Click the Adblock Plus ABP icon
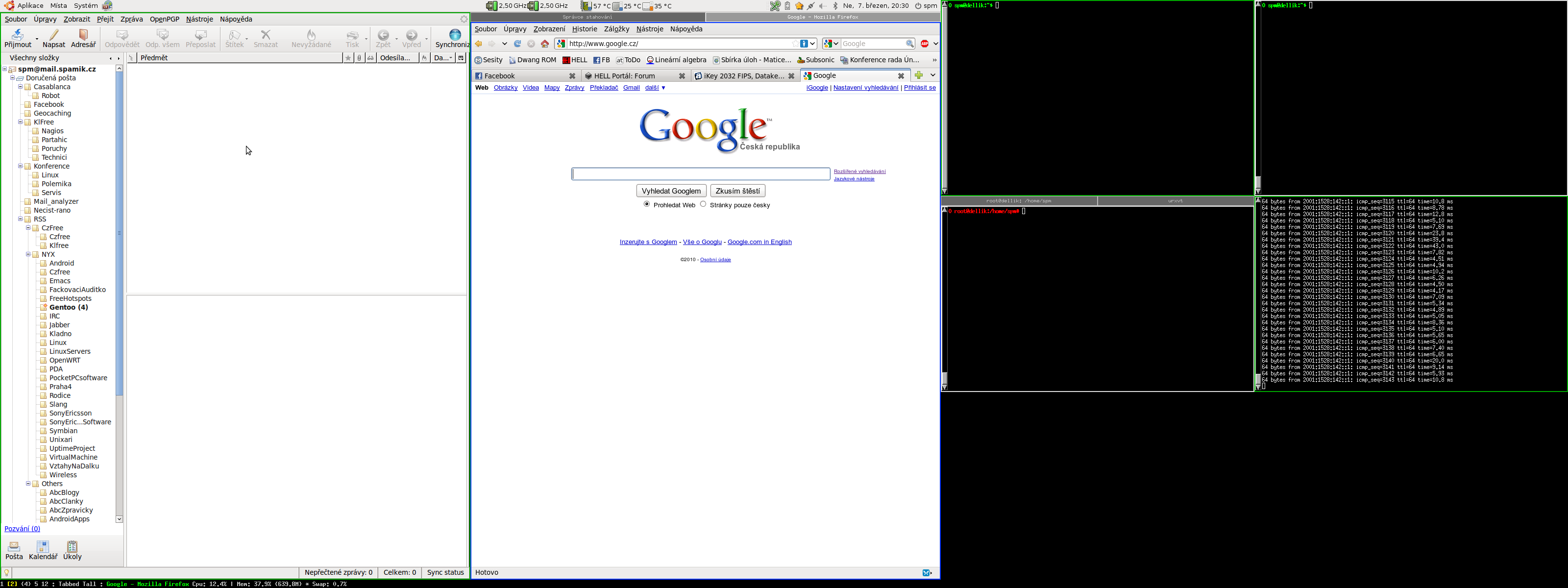 tap(925, 44)
